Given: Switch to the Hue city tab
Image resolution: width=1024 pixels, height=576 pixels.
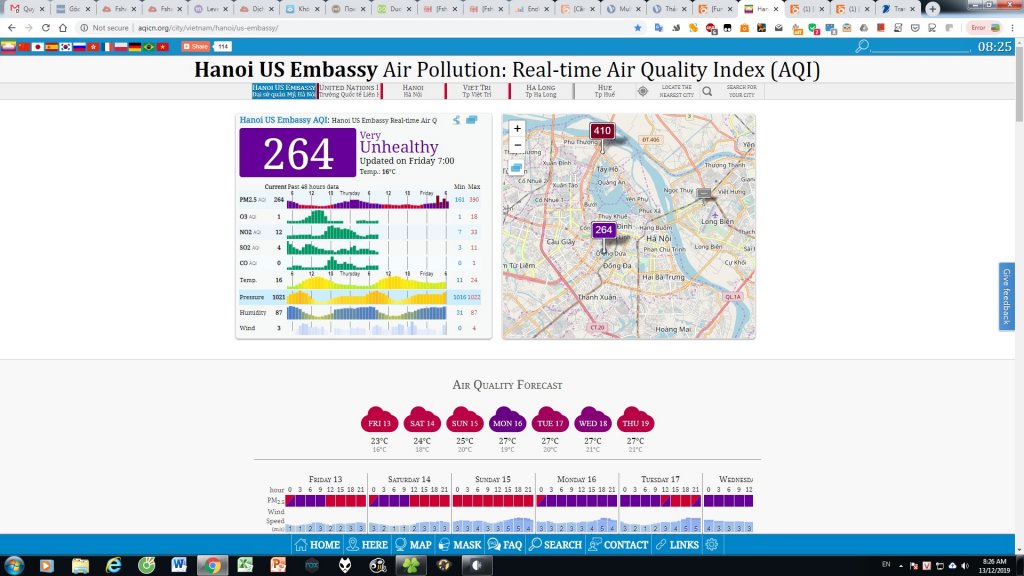Looking at the screenshot, I should pos(605,91).
